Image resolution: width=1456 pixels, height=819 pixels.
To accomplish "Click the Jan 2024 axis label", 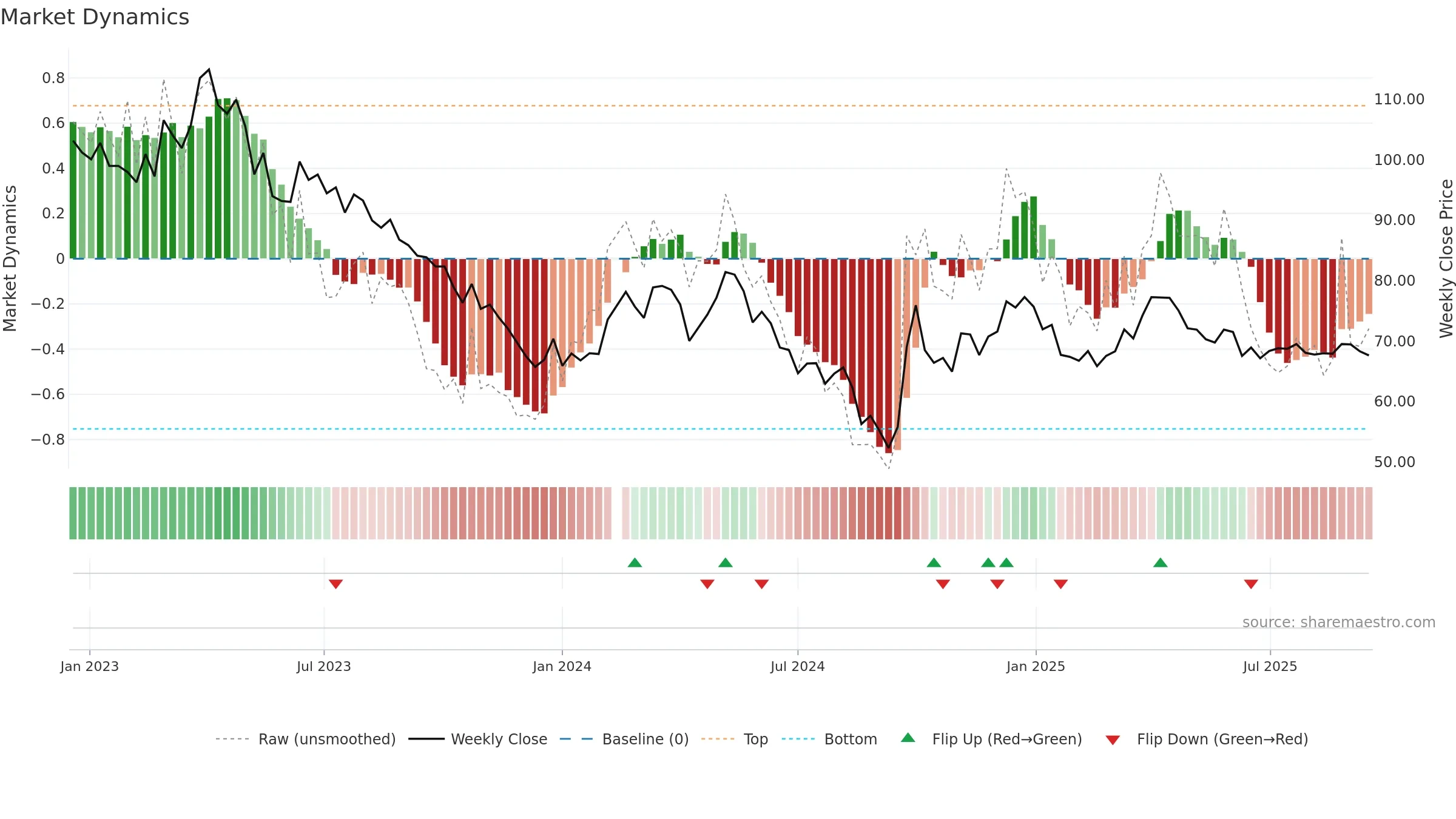I will pos(562,666).
